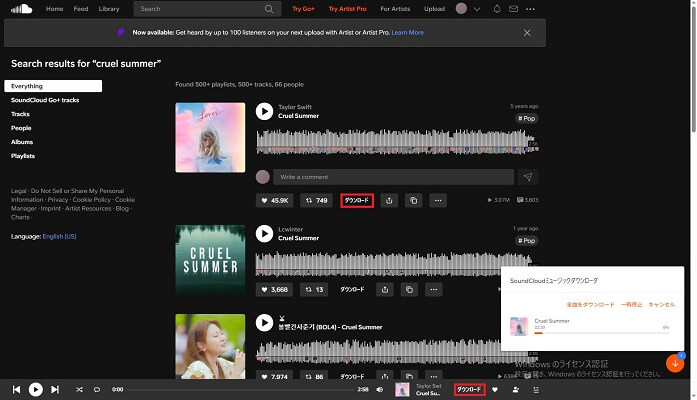Viewport: 697px width, 400px height.
Task: Cancel downloads in downloader popup
Action: coord(661,305)
